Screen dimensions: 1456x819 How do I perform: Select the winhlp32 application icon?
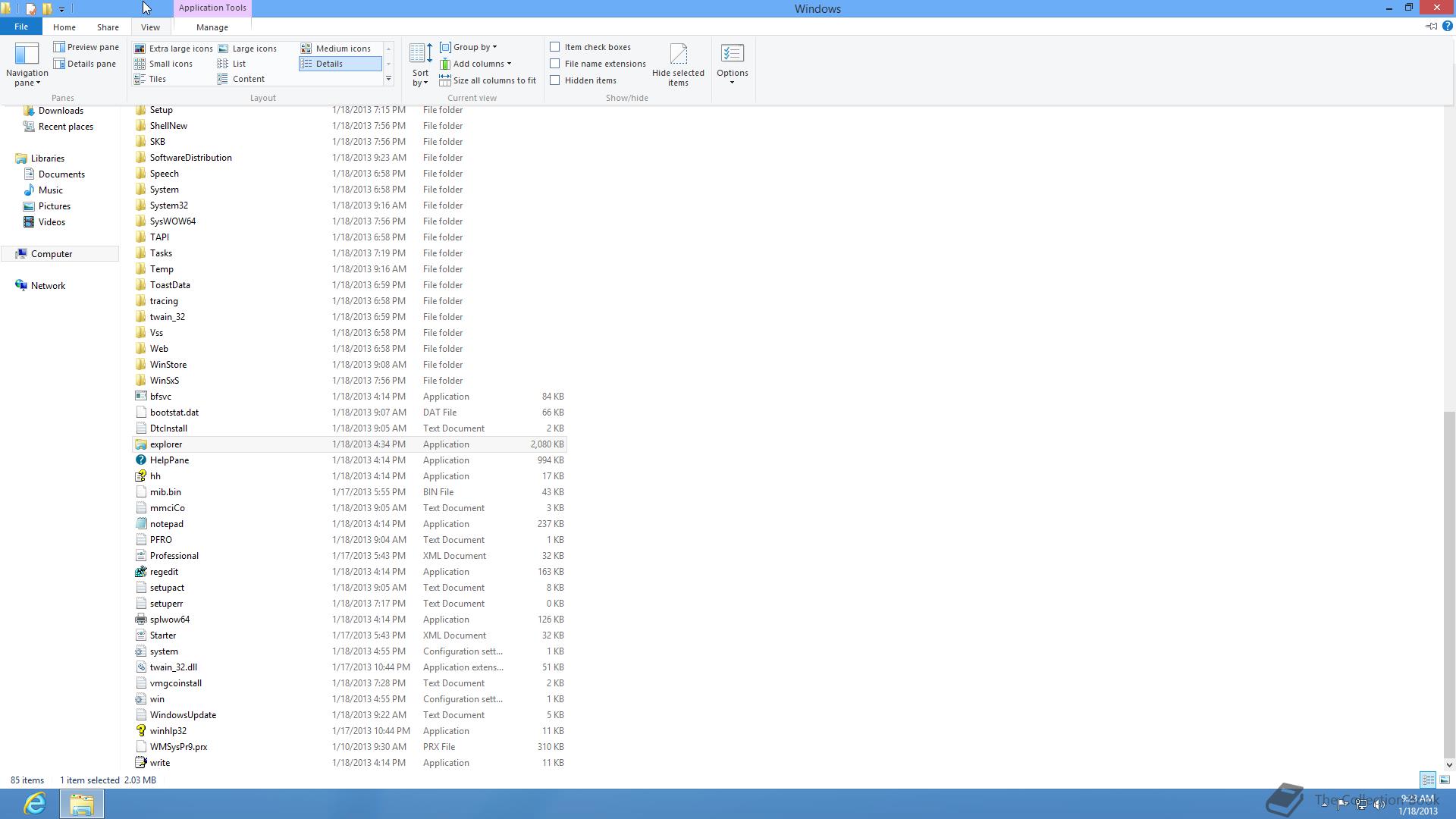coord(141,731)
